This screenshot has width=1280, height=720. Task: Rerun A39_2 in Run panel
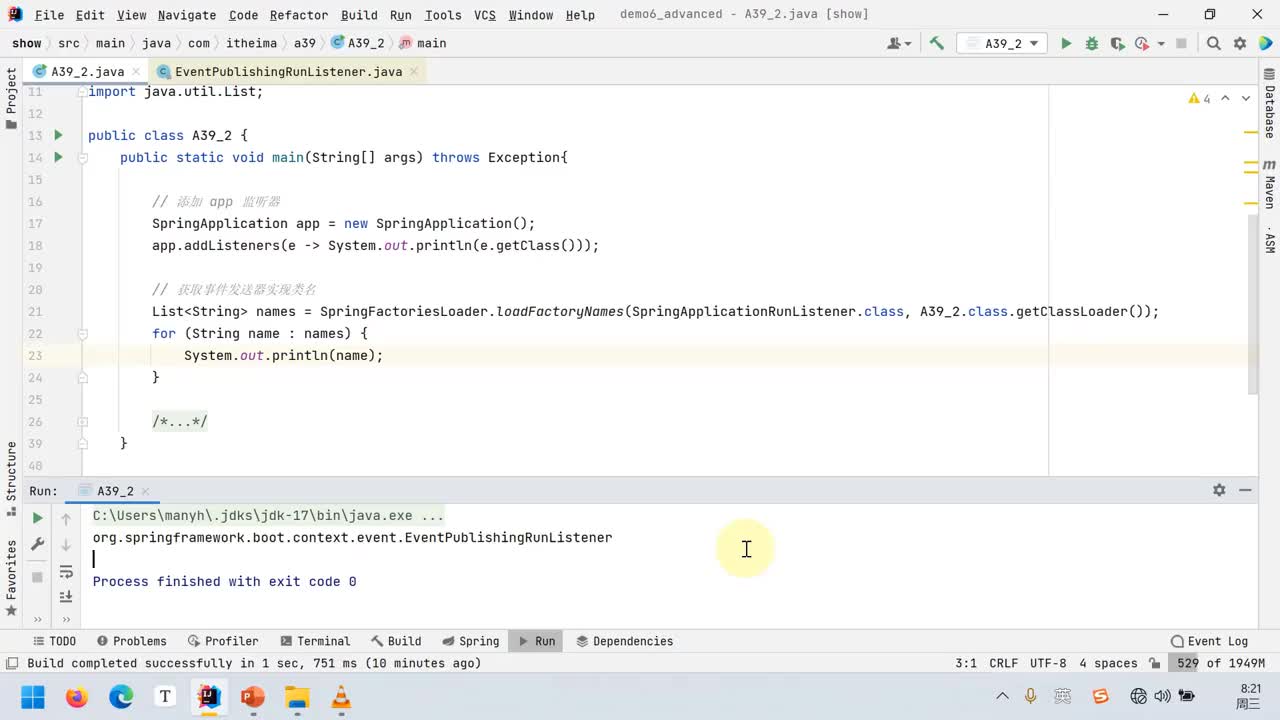pyautogui.click(x=37, y=518)
